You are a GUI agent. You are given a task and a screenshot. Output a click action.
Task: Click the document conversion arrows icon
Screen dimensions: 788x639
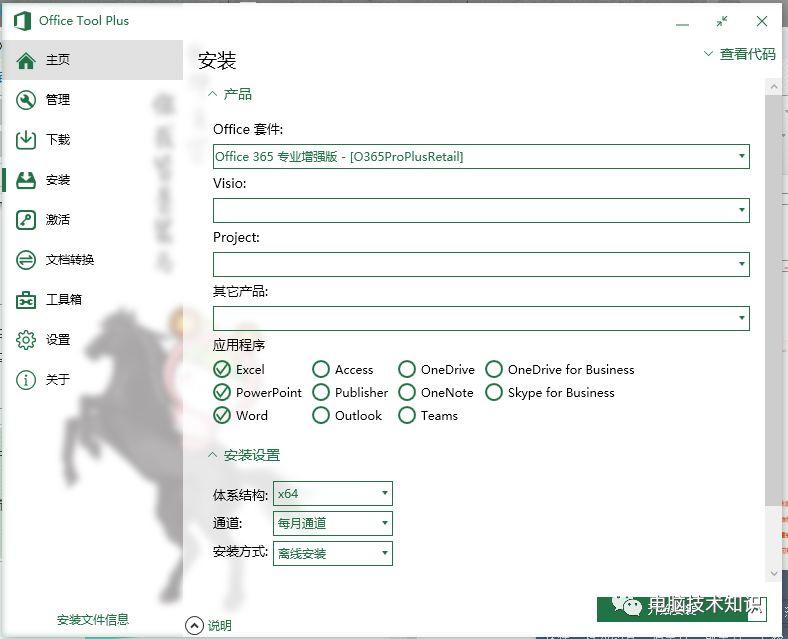pyautogui.click(x=26, y=260)
